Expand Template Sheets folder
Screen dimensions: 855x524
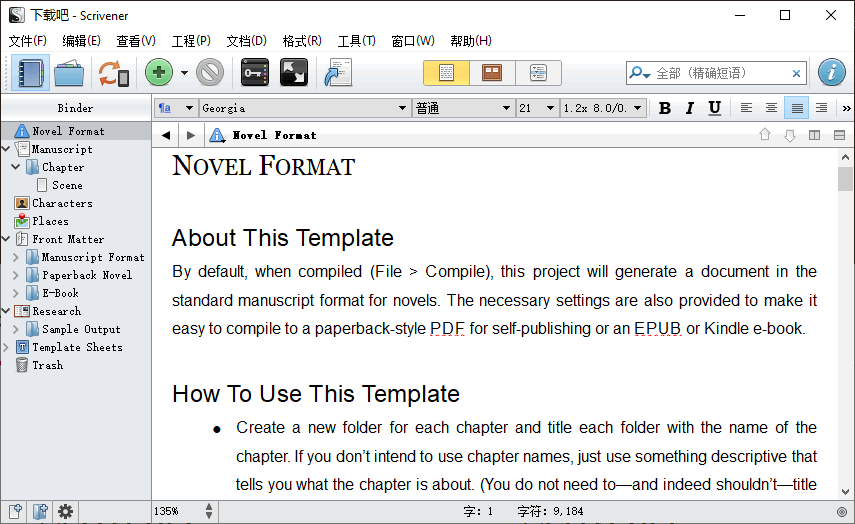6,347
